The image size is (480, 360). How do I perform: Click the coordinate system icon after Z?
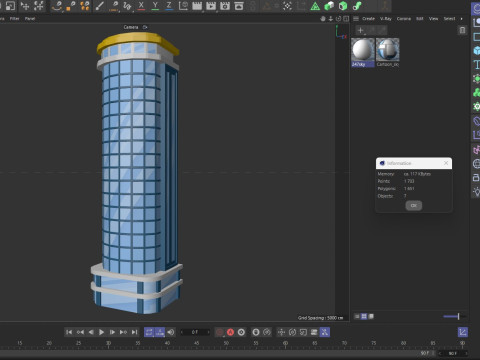pos(183,6)
